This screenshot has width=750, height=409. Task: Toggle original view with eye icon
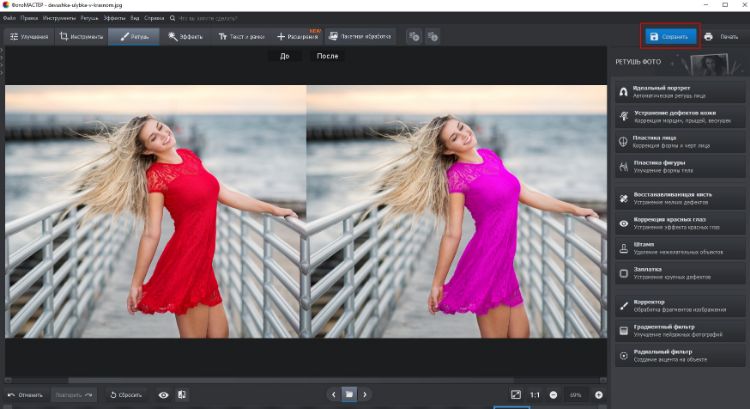tap(163, 395)
